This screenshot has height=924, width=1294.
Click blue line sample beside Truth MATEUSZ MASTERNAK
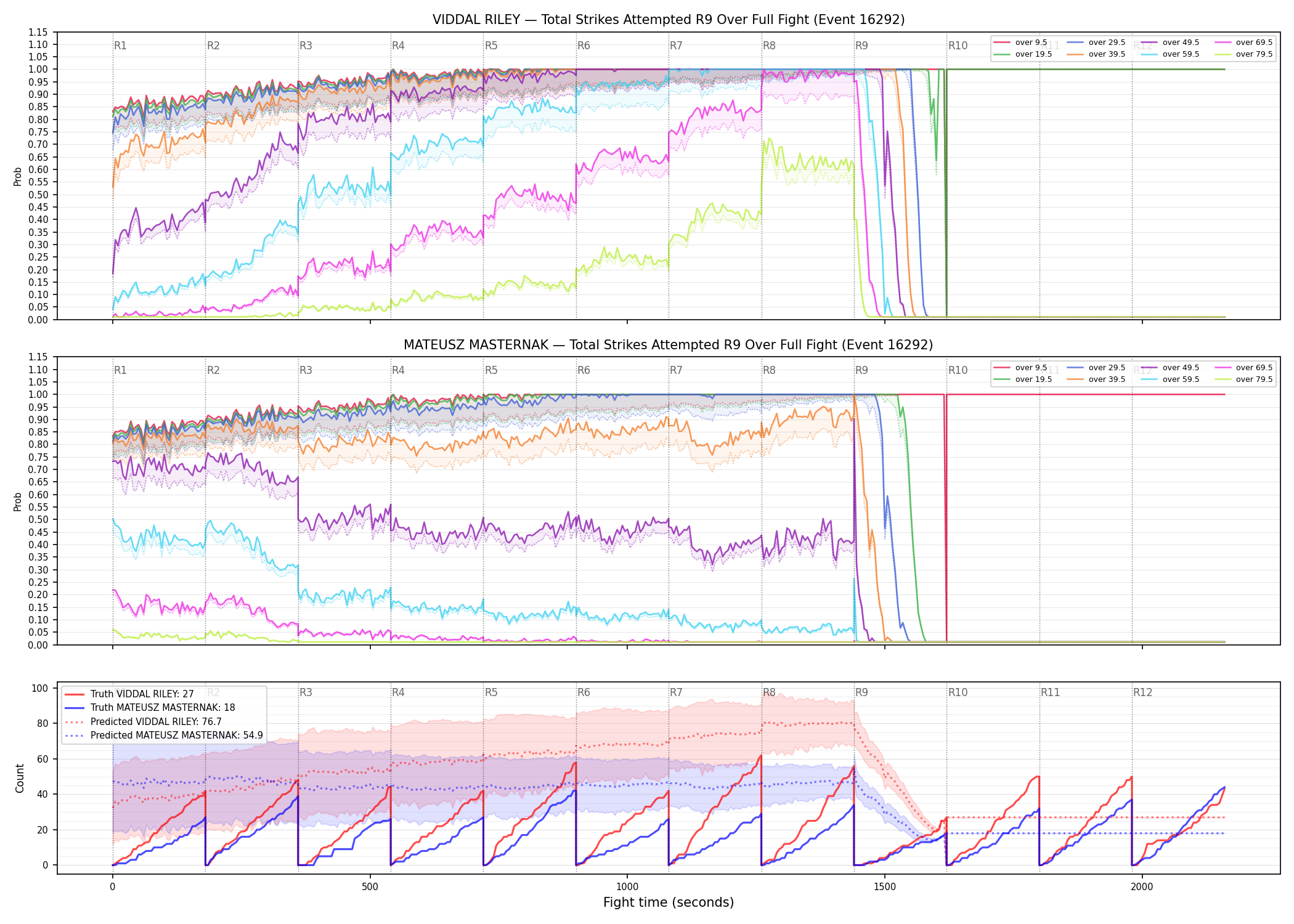[x=75, y=708]
